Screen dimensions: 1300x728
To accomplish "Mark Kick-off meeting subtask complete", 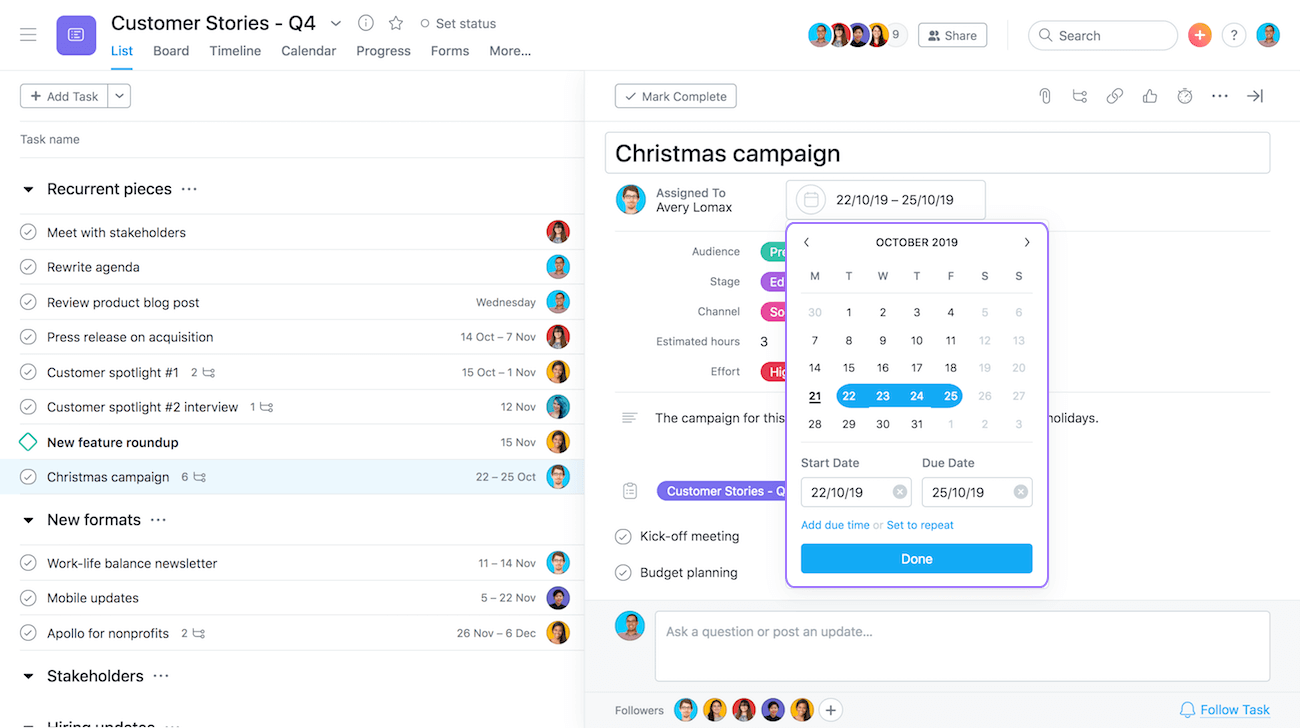I will click(623, 536).
